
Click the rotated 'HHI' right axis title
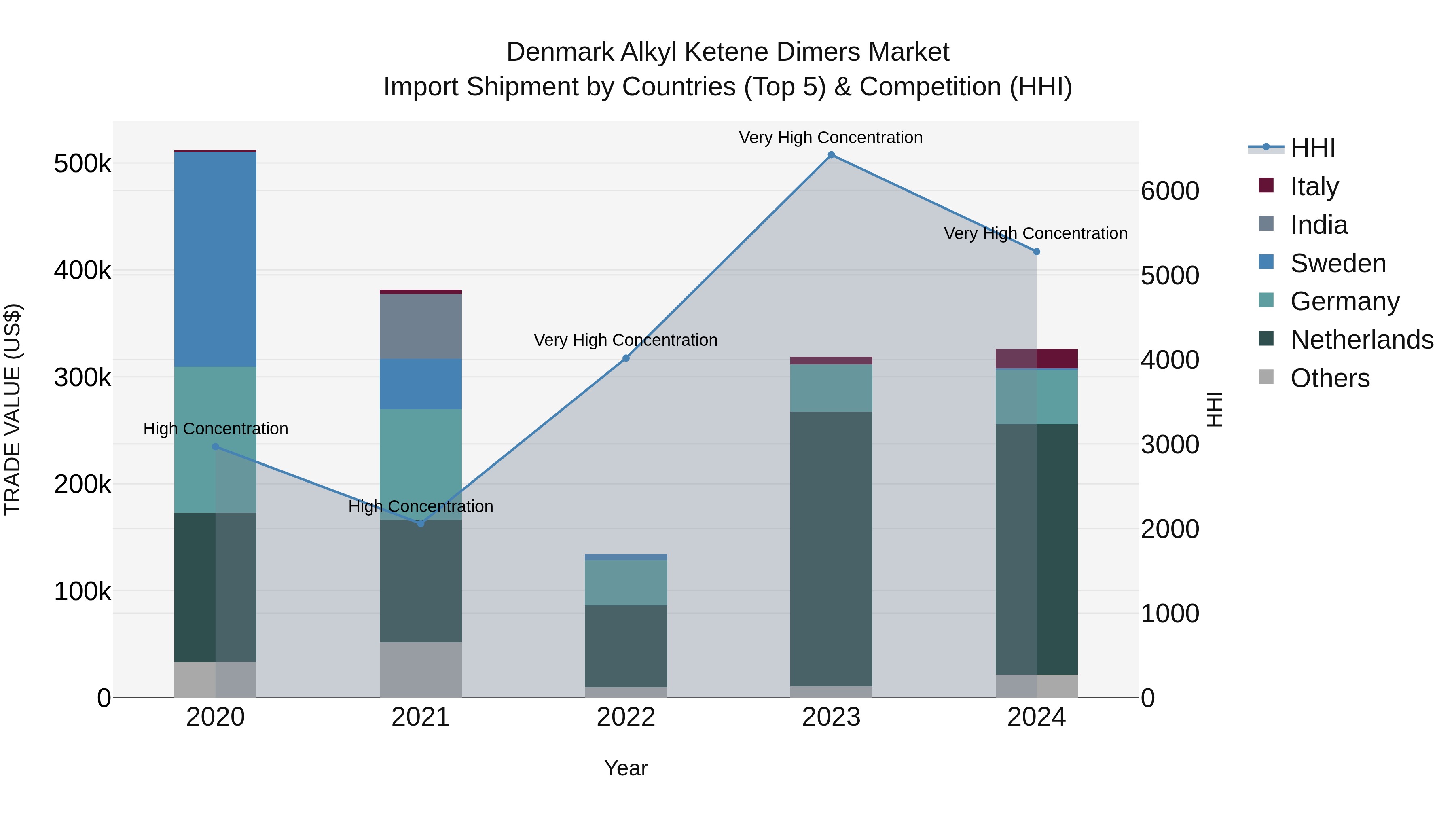click(x=1214, y=409)
